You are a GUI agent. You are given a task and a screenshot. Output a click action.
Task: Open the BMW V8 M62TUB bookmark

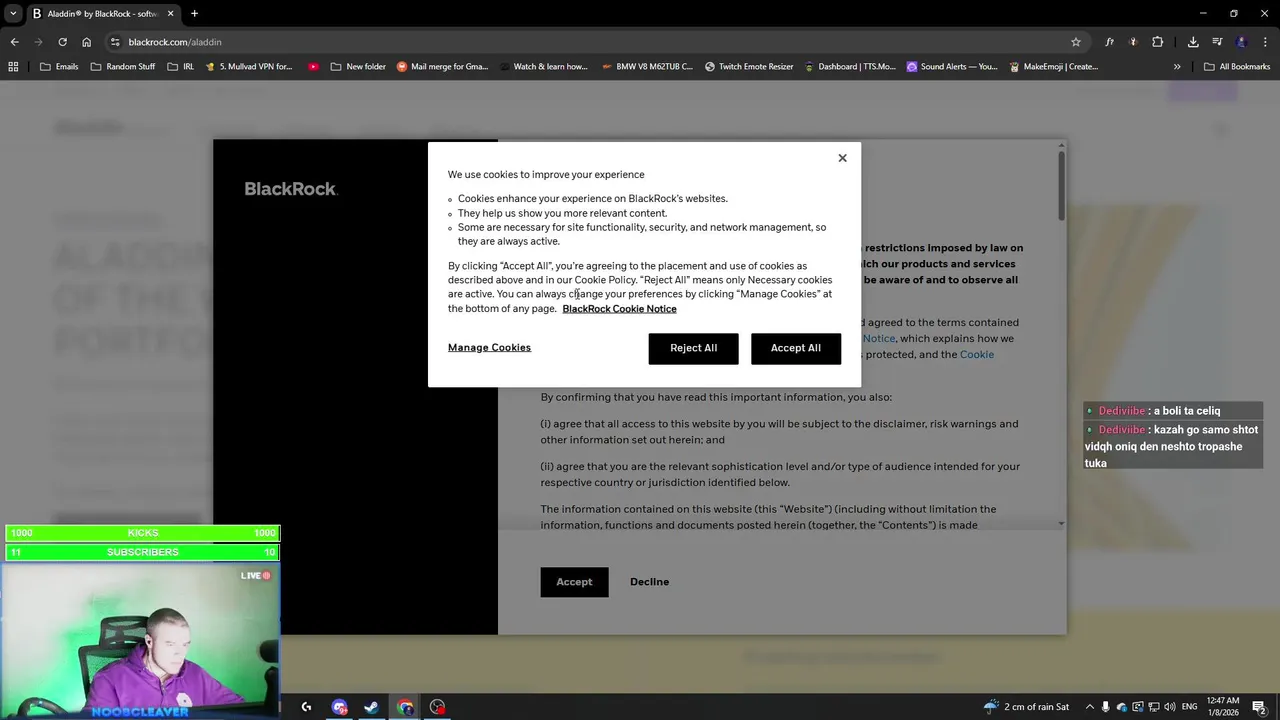(647, 67)
